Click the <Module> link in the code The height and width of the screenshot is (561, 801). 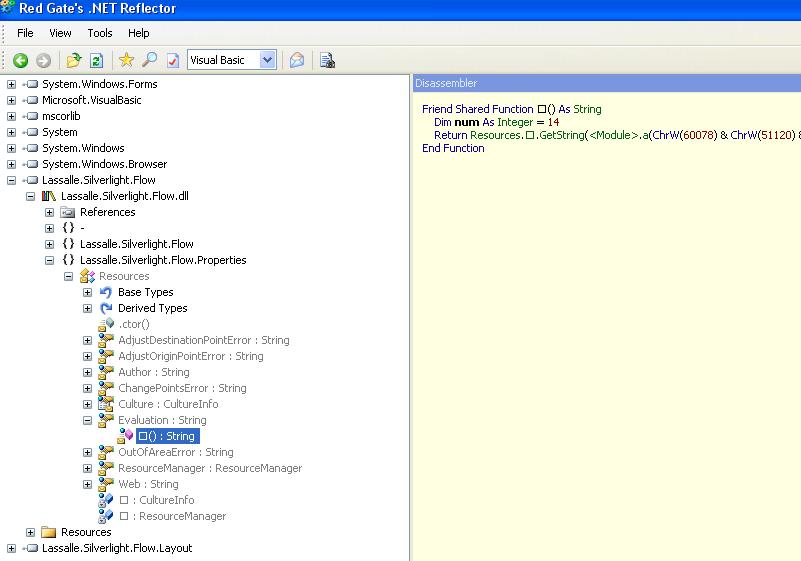point(613,135)
